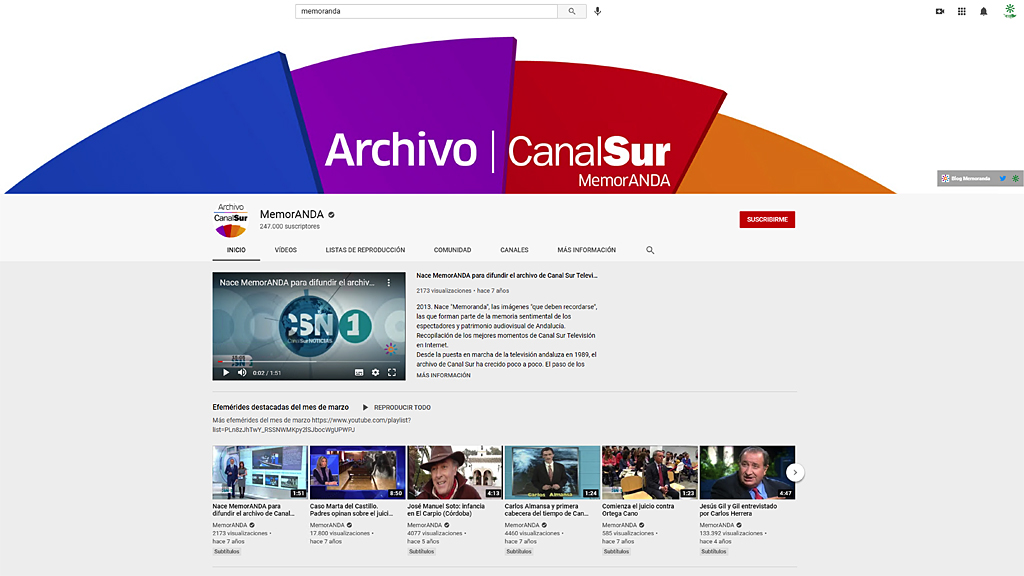Viewport: 1024px width, 576px height.
Task: Click José Manuel Soto video title
Action: click(446, 510)
